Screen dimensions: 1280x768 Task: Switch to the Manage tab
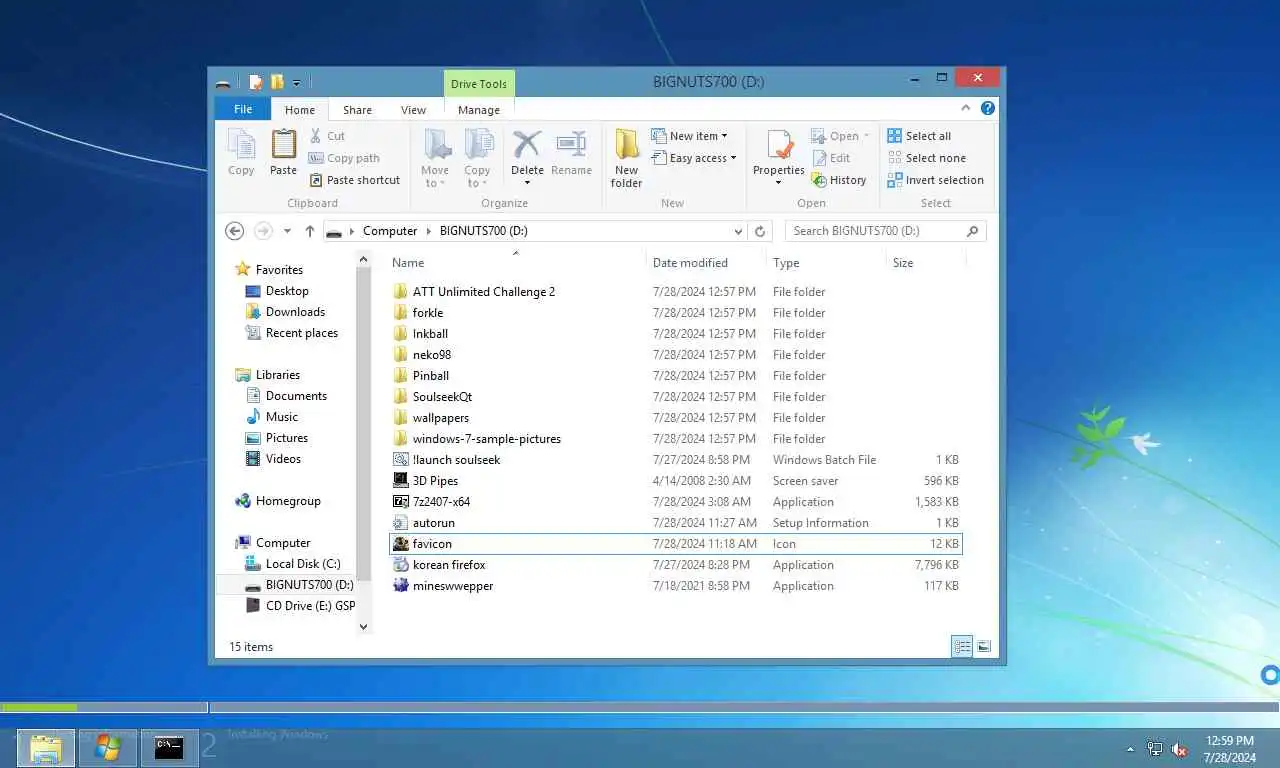(x=479, y=110)
